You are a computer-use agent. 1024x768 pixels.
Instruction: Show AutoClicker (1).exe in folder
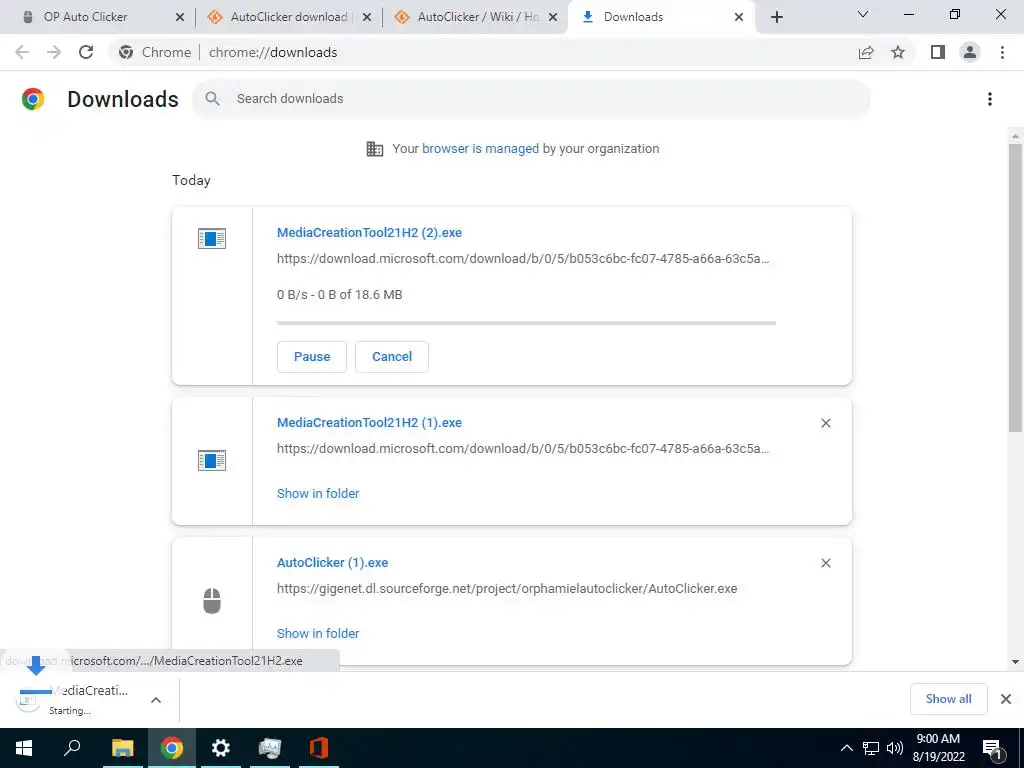(318, 633)
